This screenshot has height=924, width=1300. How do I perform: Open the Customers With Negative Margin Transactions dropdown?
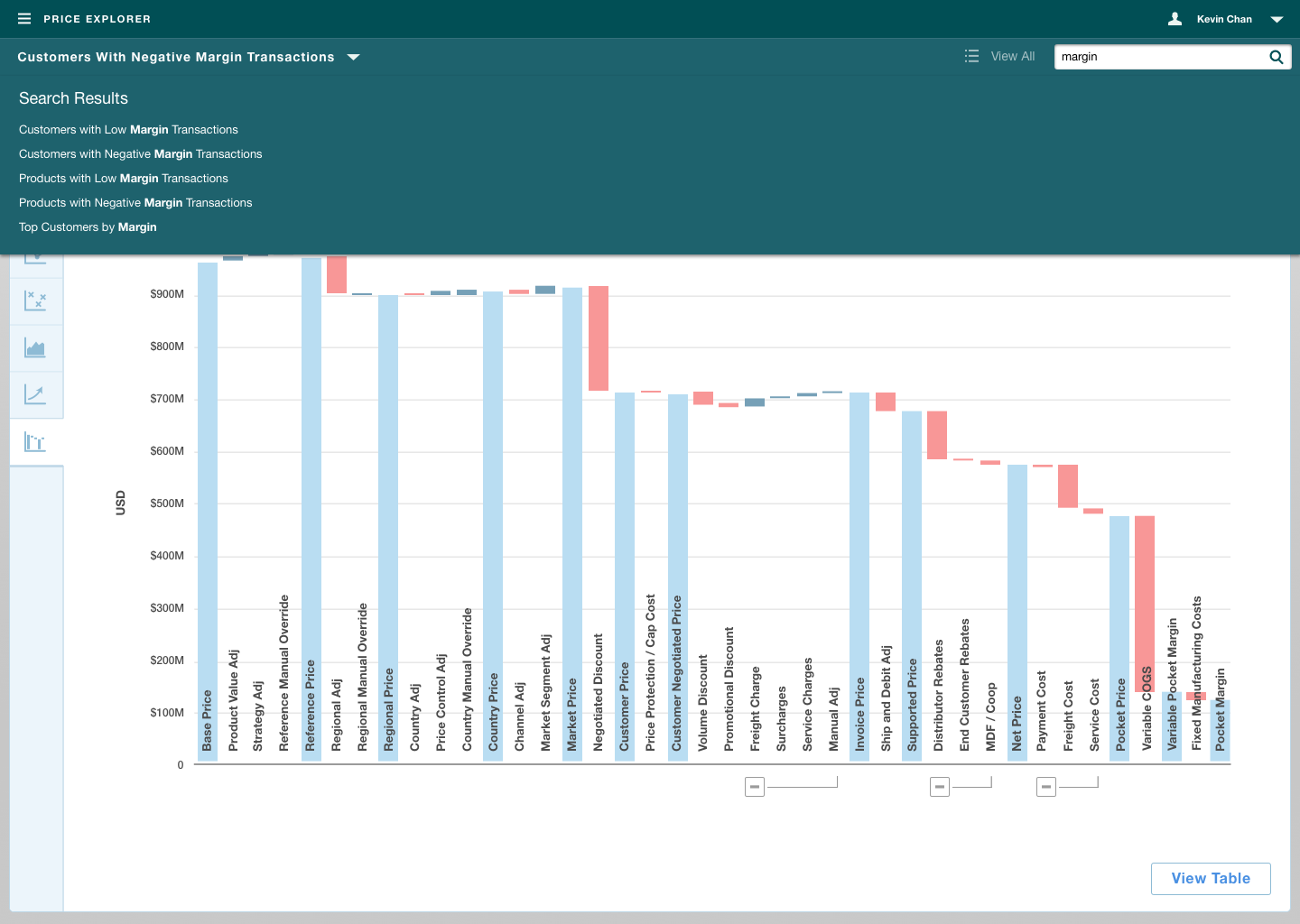(354, 57)
